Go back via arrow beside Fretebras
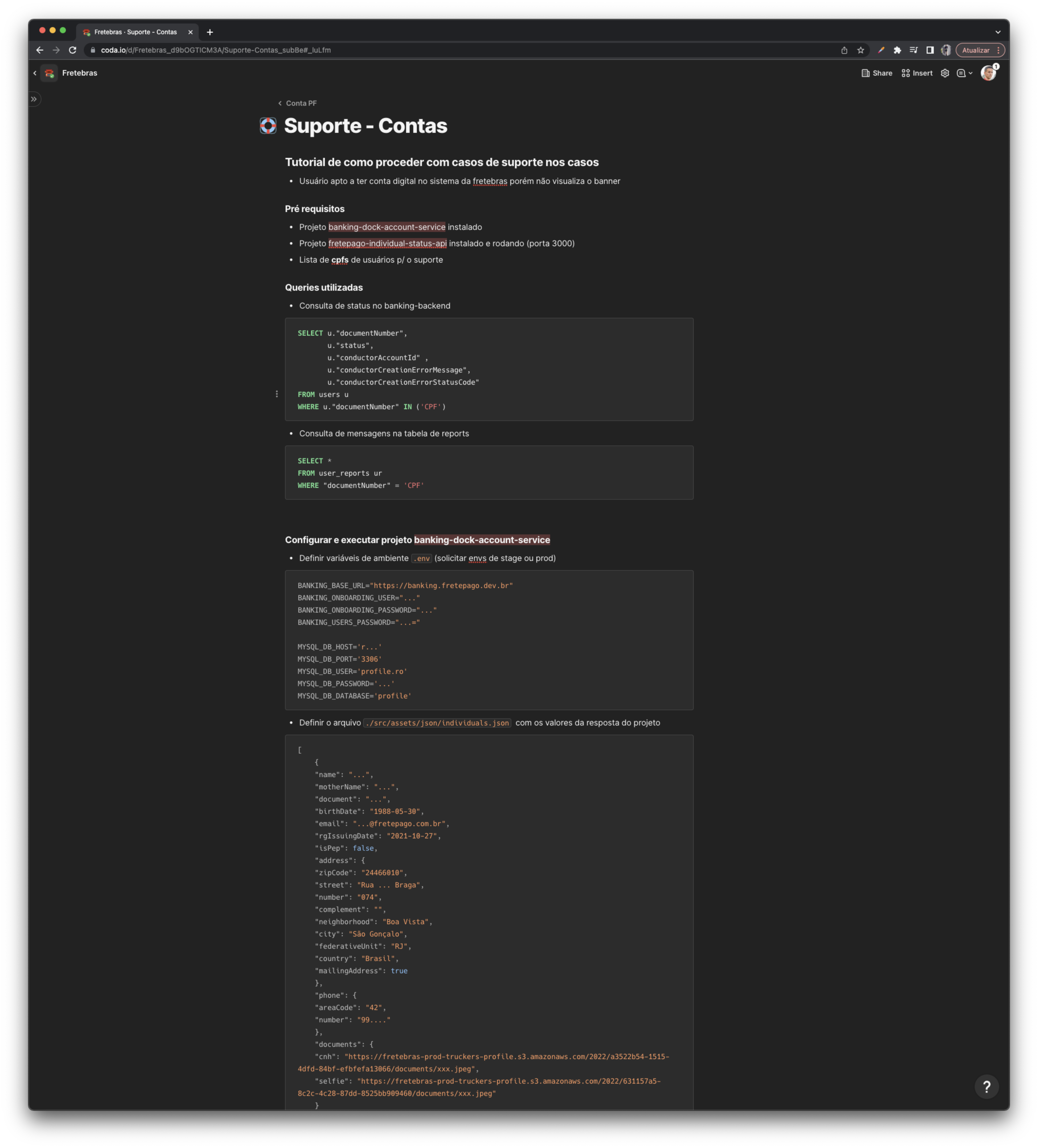The height and width of the screenshot is (1148, 1038). click(x=35, y=73)
